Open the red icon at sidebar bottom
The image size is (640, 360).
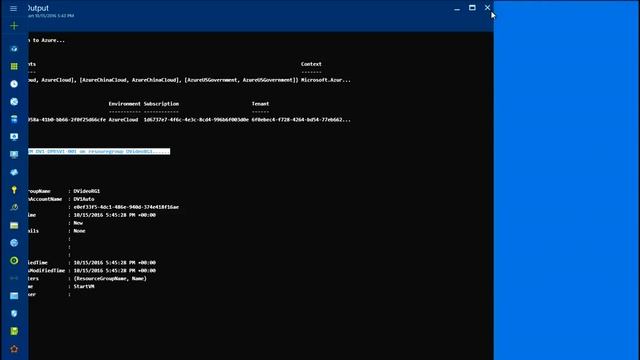[14, 349]
